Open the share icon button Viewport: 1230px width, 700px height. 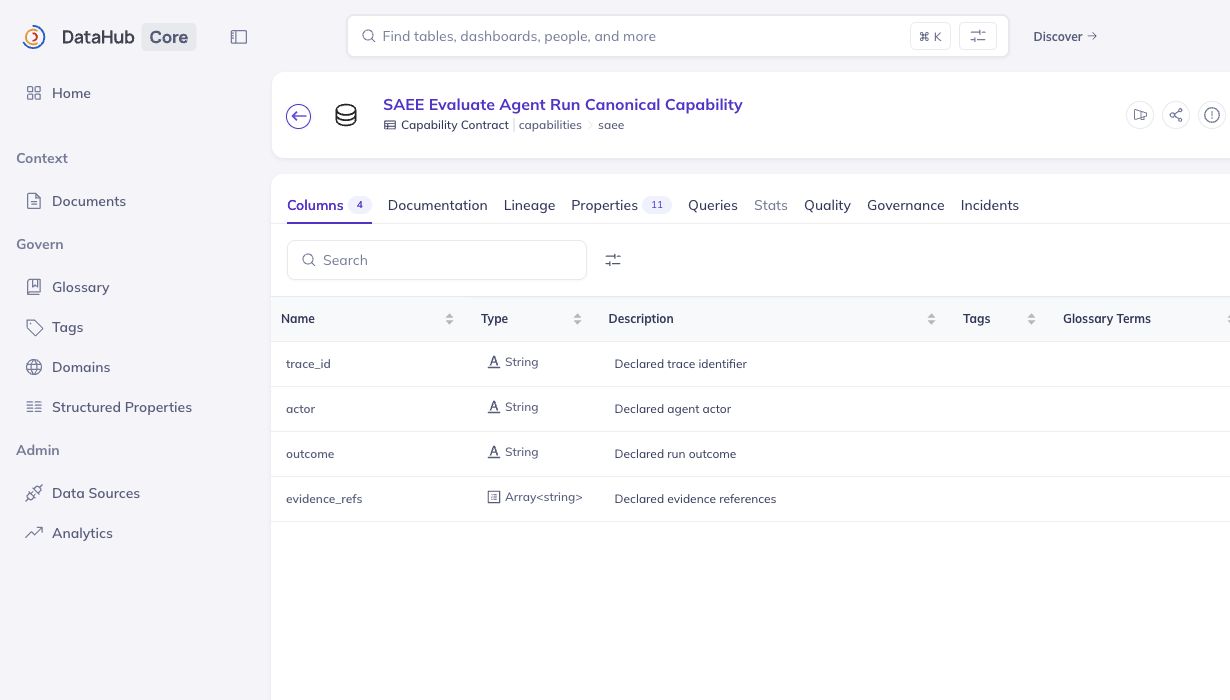point(1176,115)
